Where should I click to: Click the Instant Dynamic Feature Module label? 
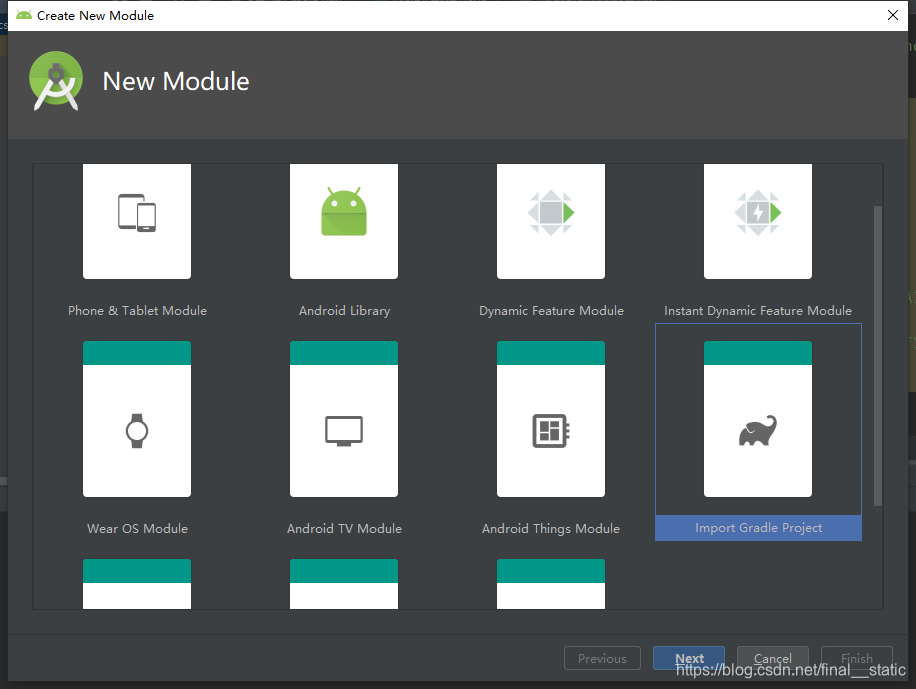(758, 311)
